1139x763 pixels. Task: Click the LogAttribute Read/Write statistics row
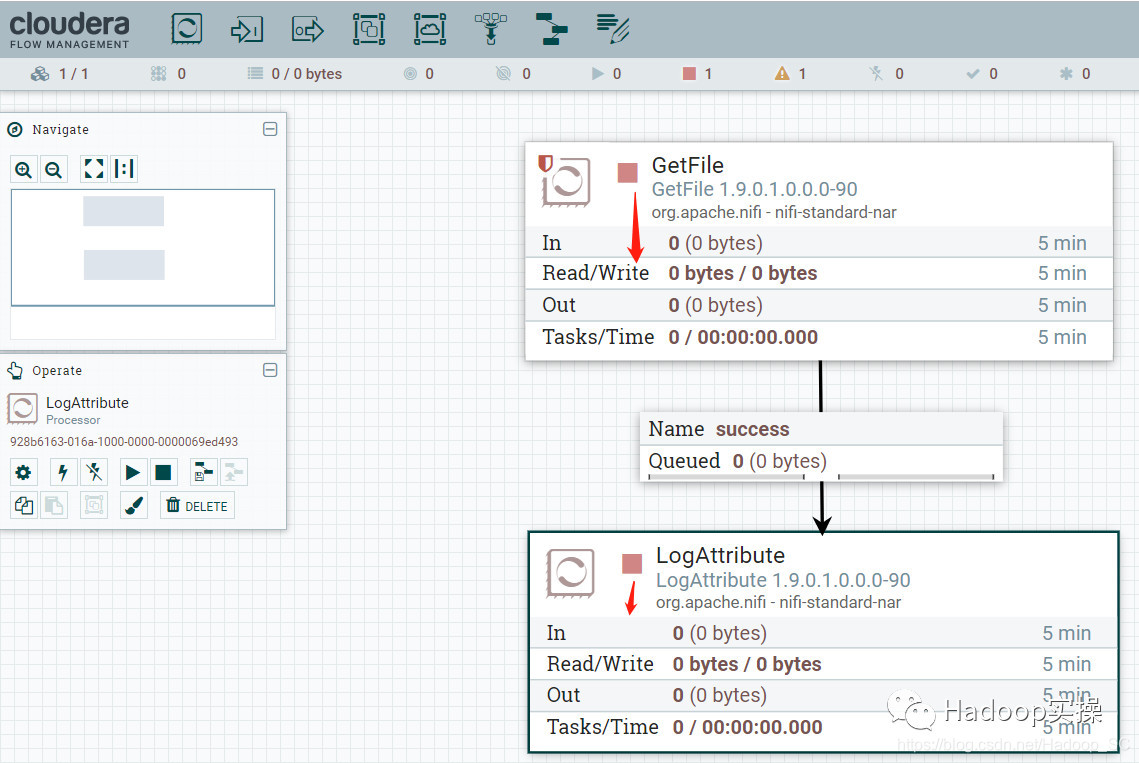pos(823,664)
